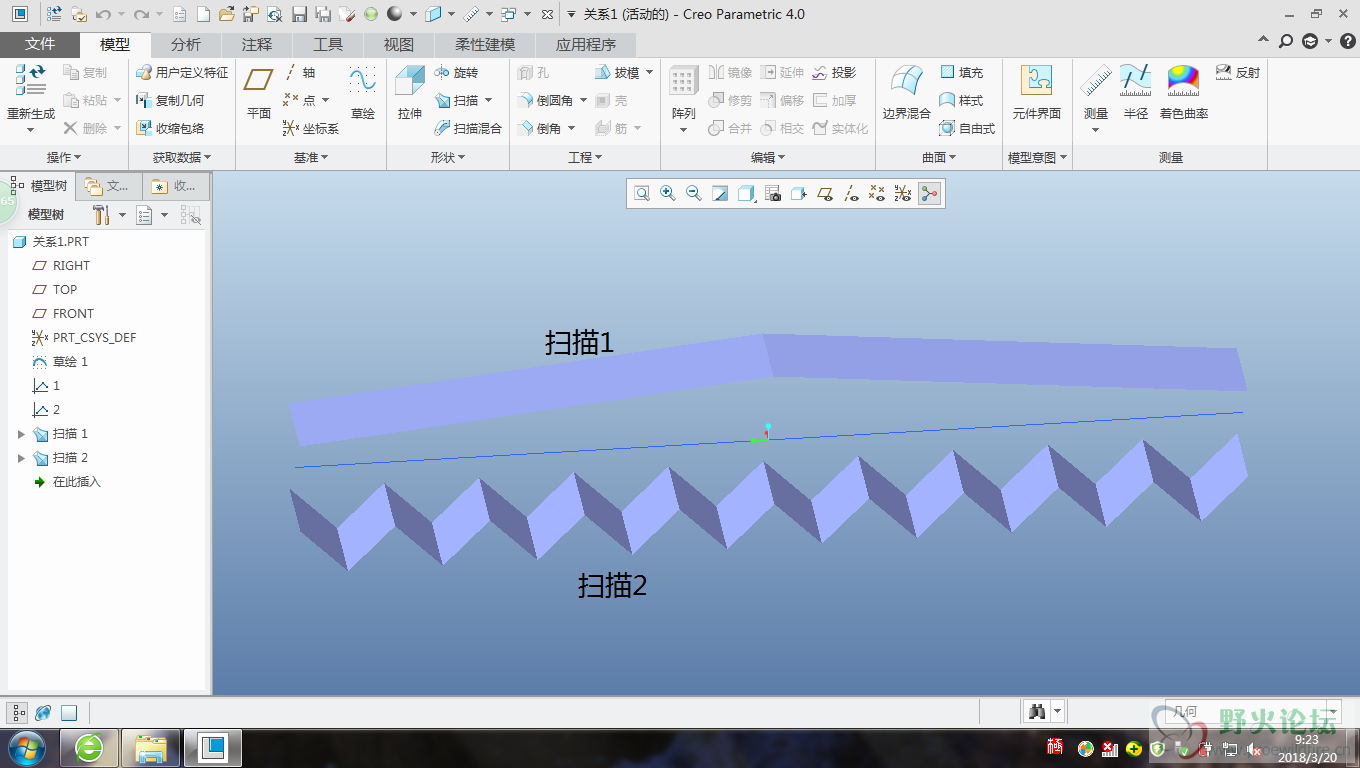Toggle datum axis display
Screen dimensions: 1360x768
[851, 194]
